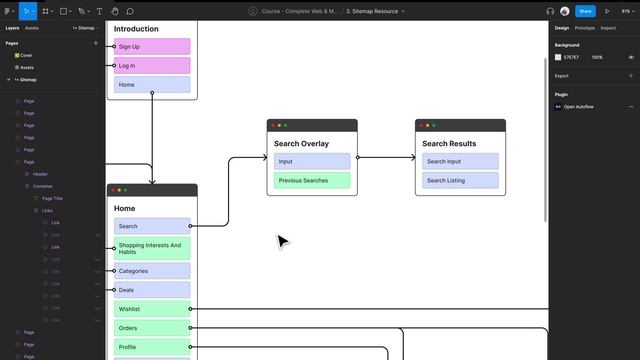Select the Pen tool
Image resolution: width=640 pixels, height=360 pixels.
pyautogui.click(x=82, y=11)
